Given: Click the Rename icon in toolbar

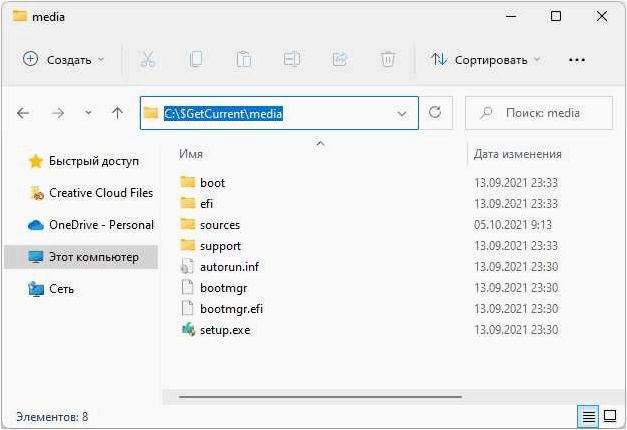Looking at the screenshot, I should click(x=292, y=60).
